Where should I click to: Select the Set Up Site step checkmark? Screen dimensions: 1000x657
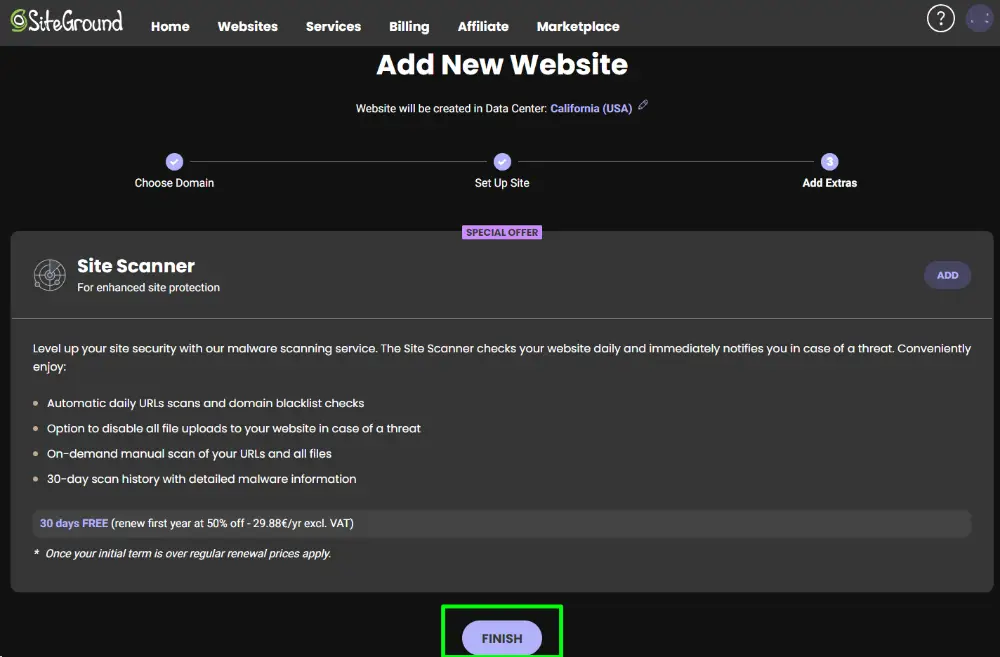[x=502, y=161]
